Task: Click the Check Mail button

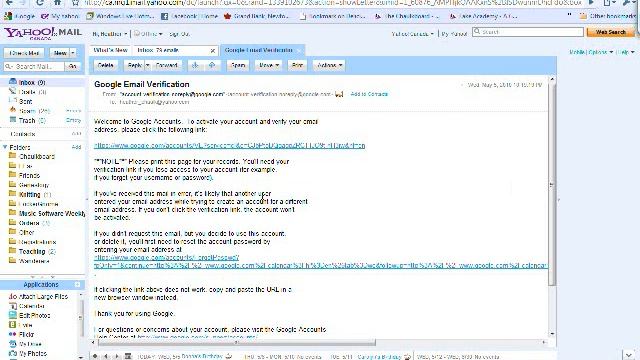Action: 24,53
